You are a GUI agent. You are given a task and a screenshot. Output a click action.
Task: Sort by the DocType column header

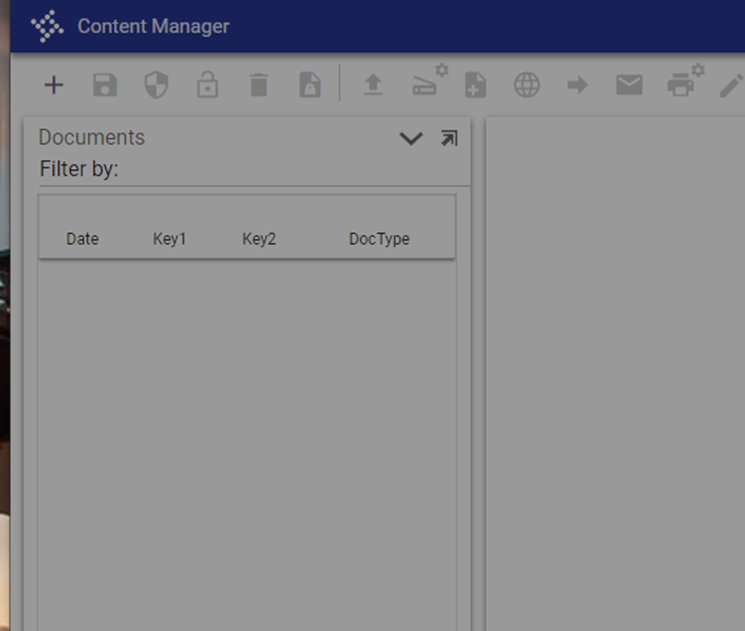(x=379, y=239)
